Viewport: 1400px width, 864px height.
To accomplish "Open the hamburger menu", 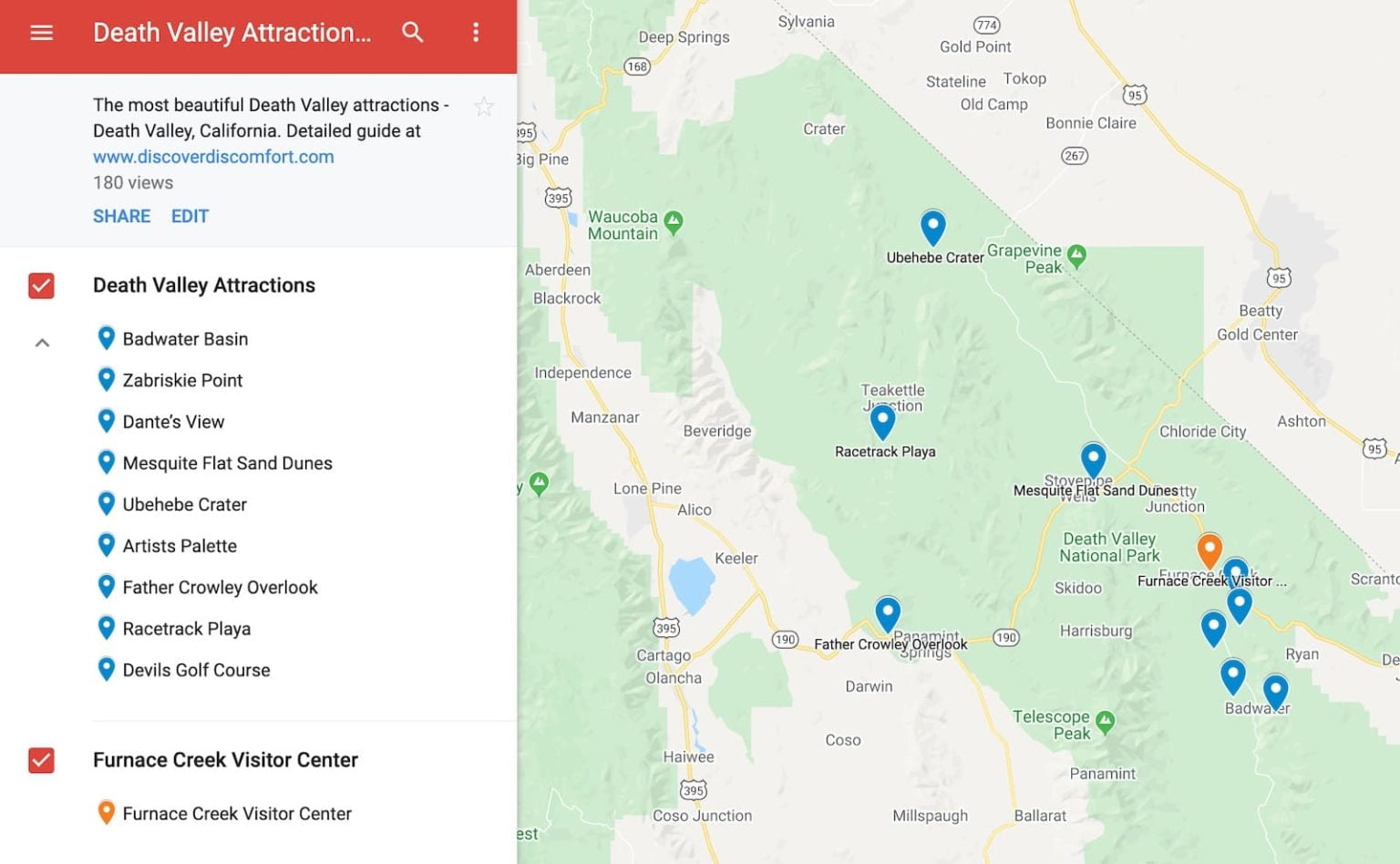I will 41,33.
